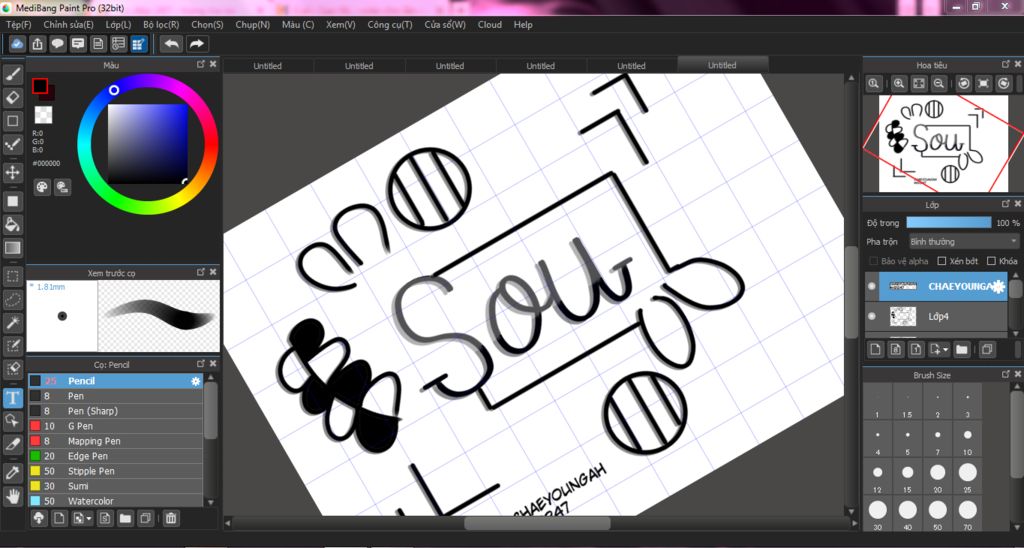The height and width of the screenshot is (548, 1024).
Task: Select the Lasso selection tool
Action: pos(12,300)
